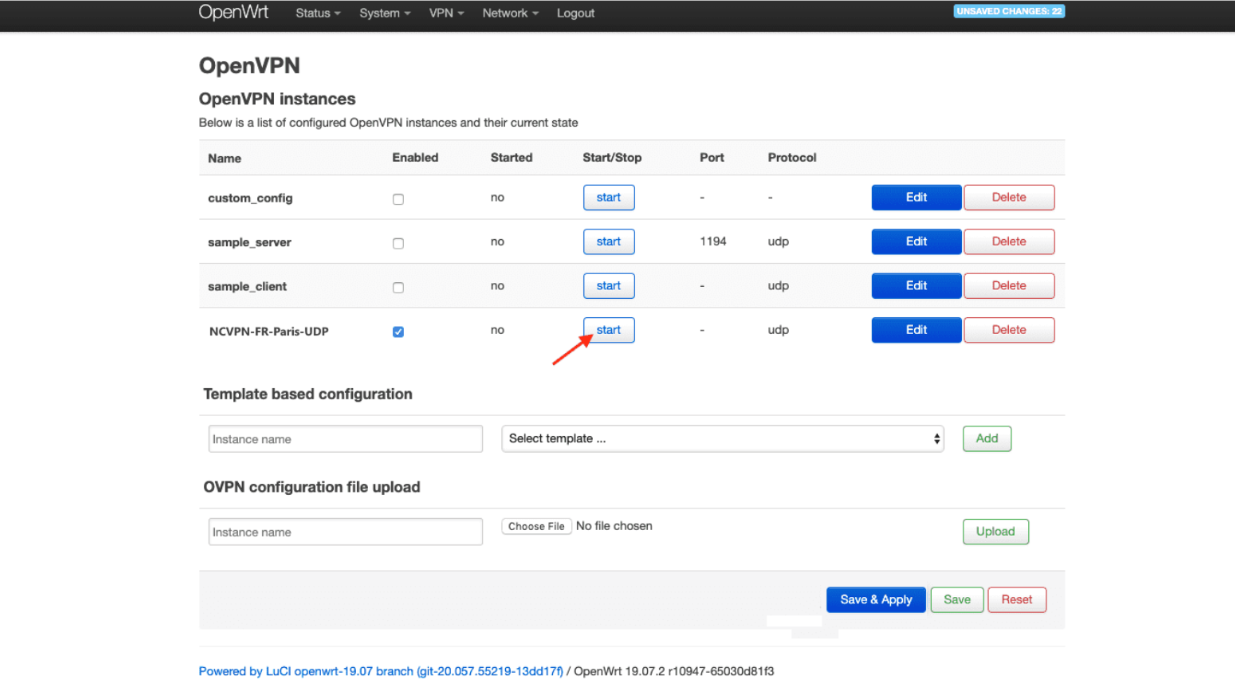Viewport: 1235px width, 694px height.
Task: Click the green Save button
Action: pos(957,600)
